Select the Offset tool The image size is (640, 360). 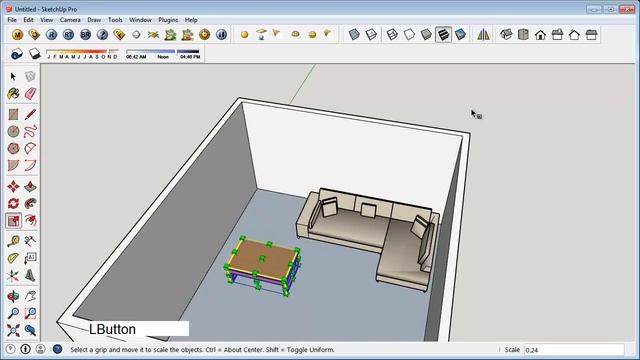[x=30, y=220]
